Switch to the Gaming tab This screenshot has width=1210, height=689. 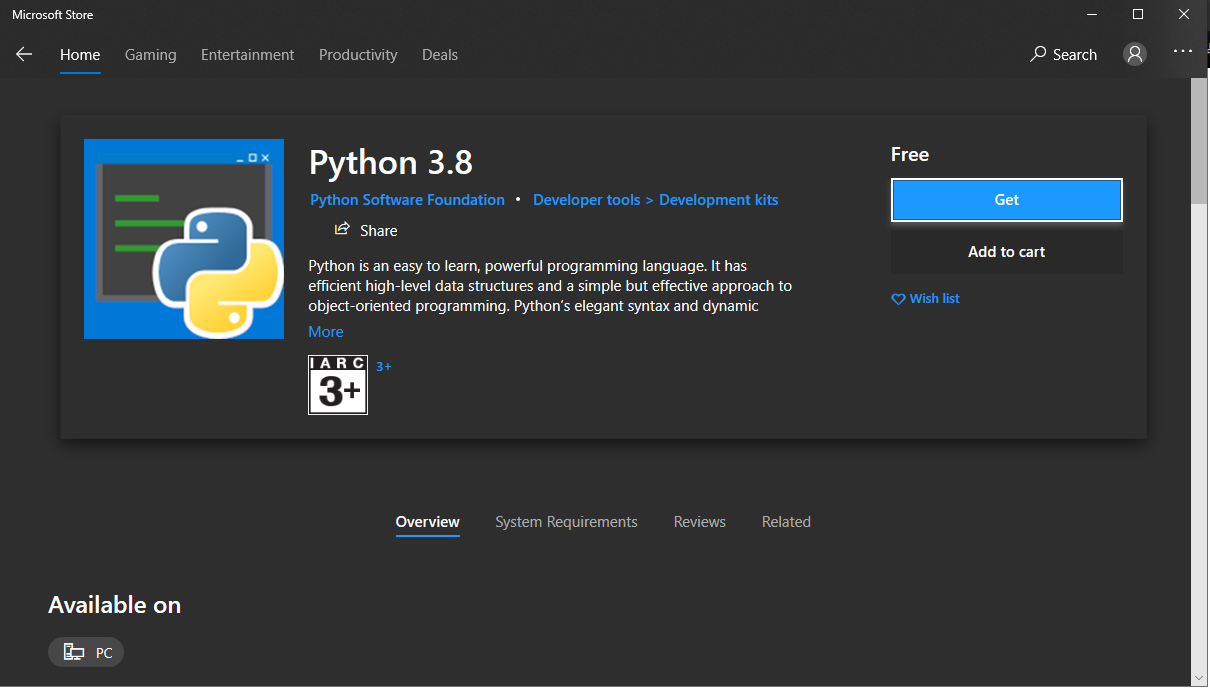[150, 55]
